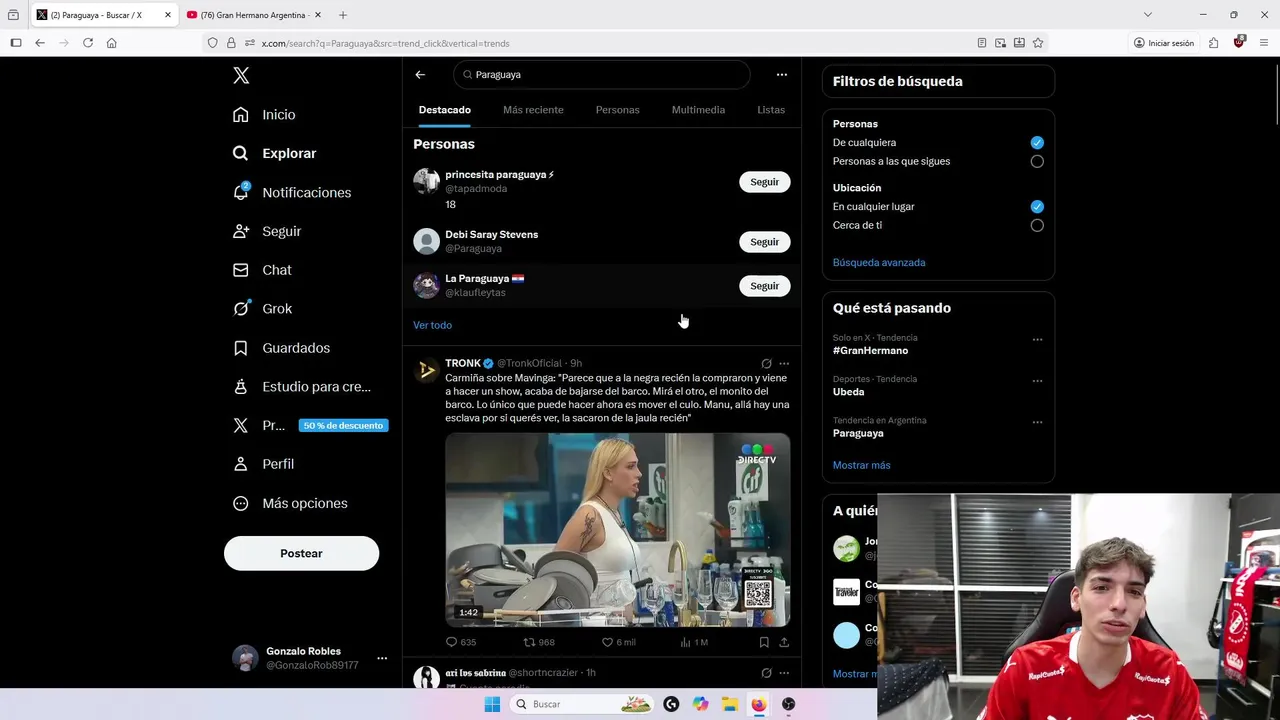Open 'Ver todo' people link
1280x720 pixels.
tap(432, 325)
